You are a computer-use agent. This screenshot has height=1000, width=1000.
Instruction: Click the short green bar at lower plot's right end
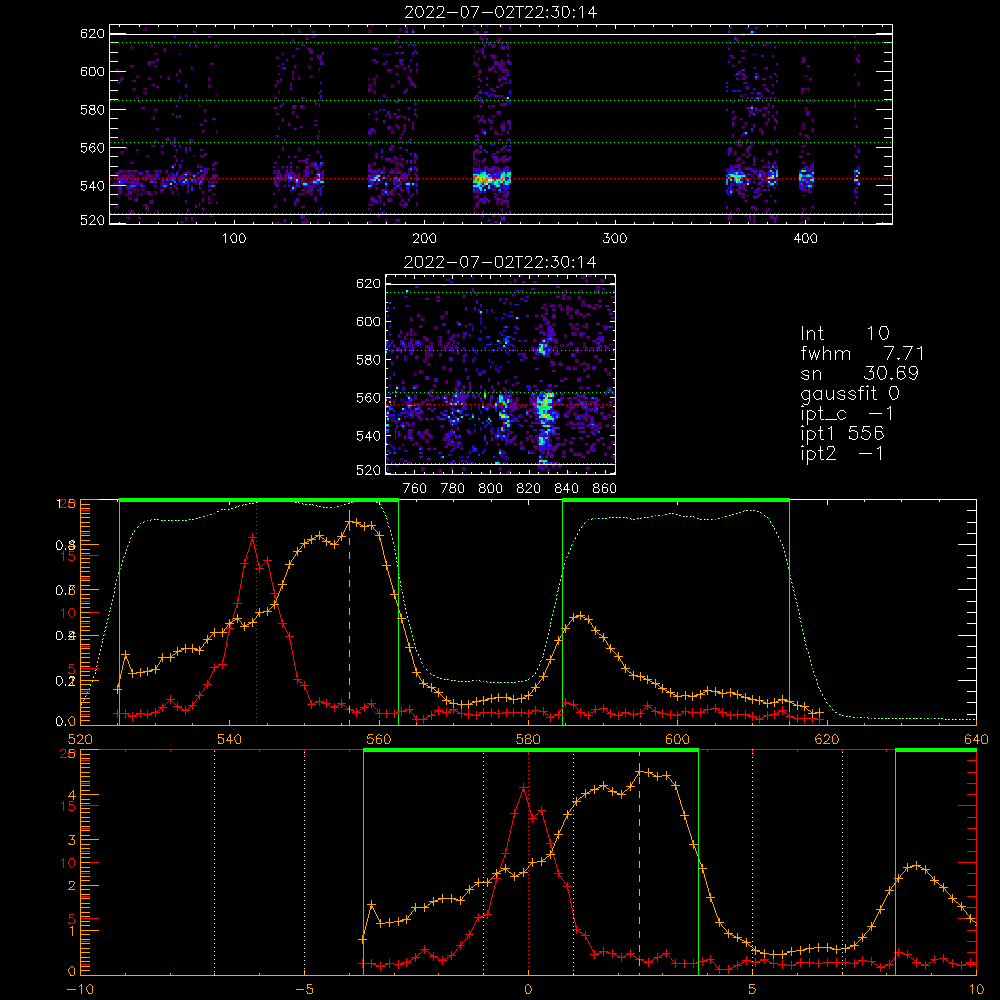click(936, 751)
